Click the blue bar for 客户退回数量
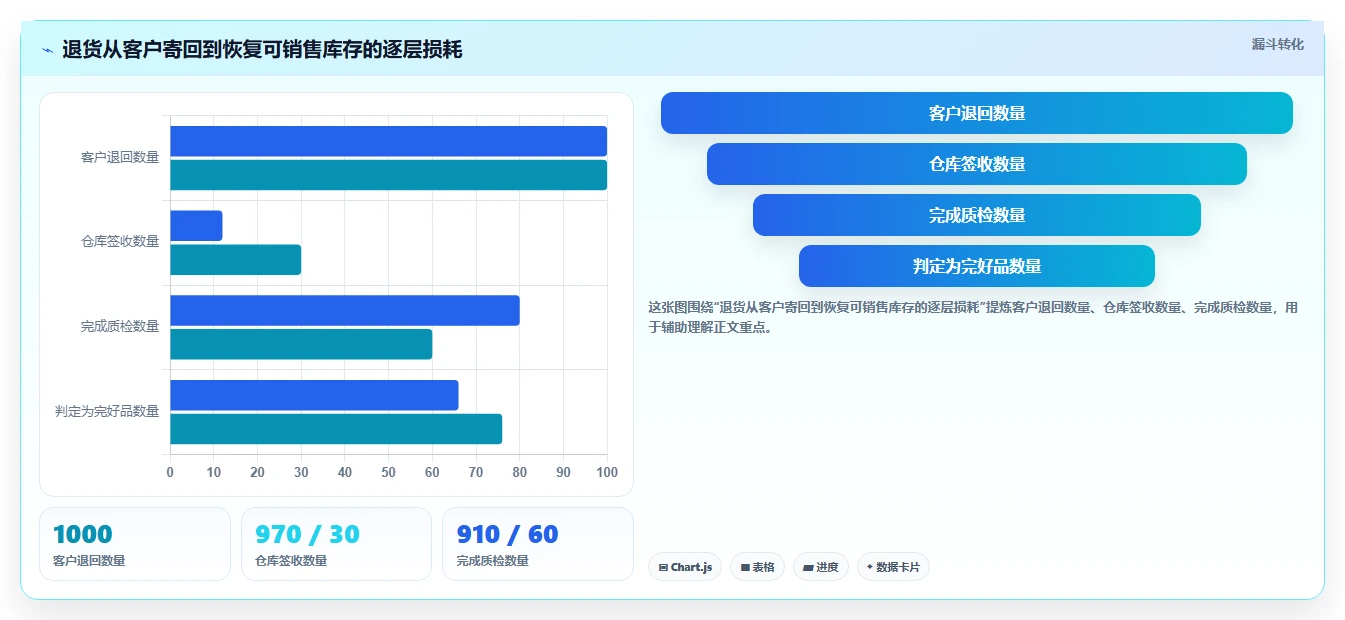 point(388,141)
